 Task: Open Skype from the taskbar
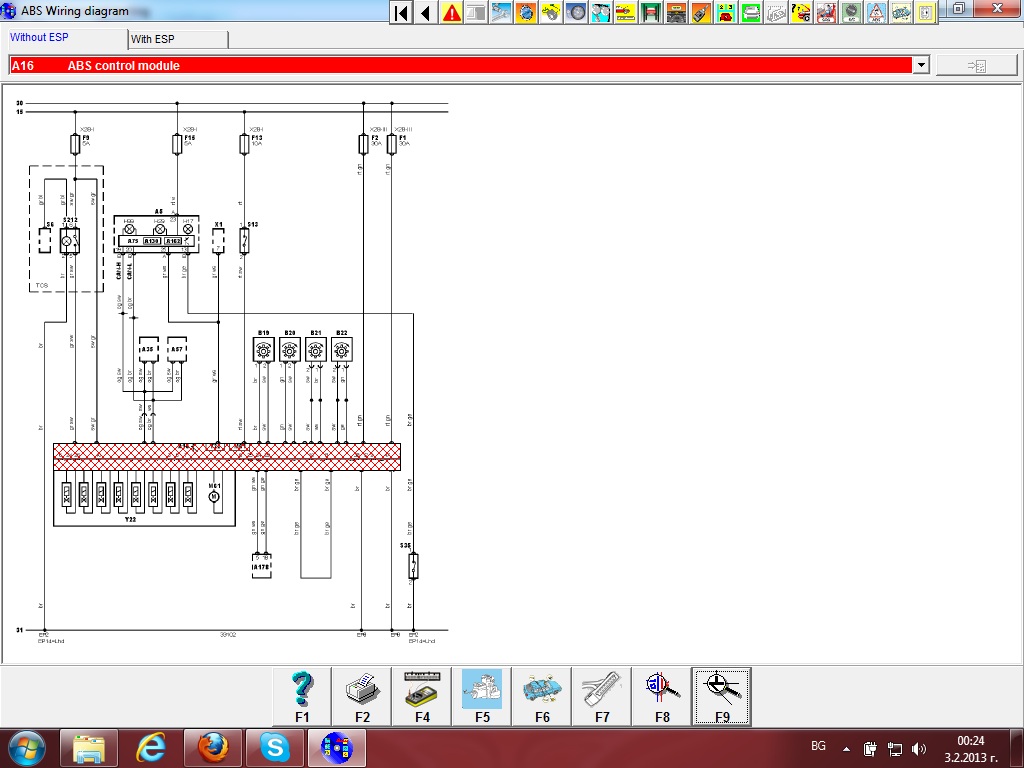(274, 747)
